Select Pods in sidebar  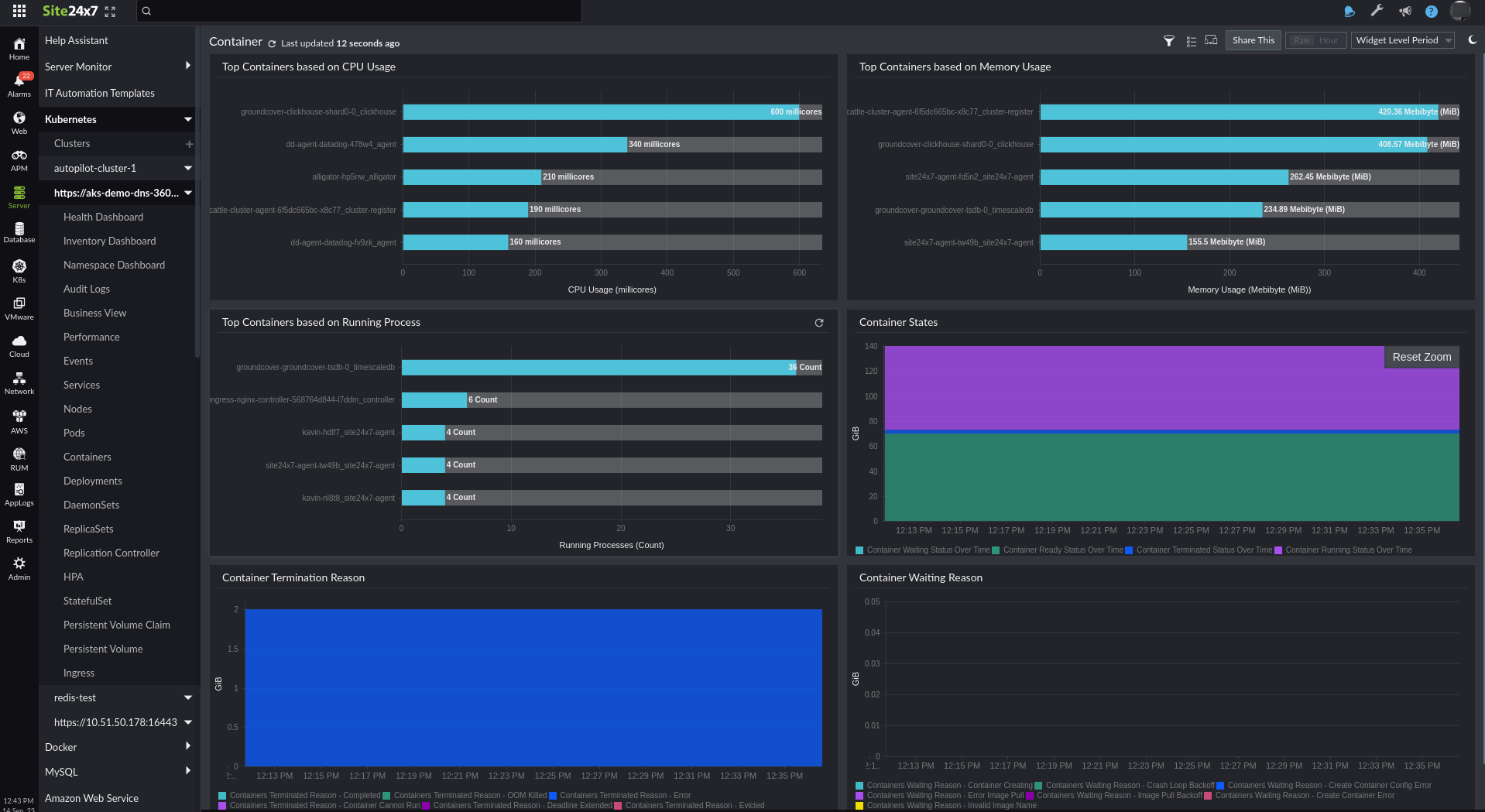coord(74,433)
